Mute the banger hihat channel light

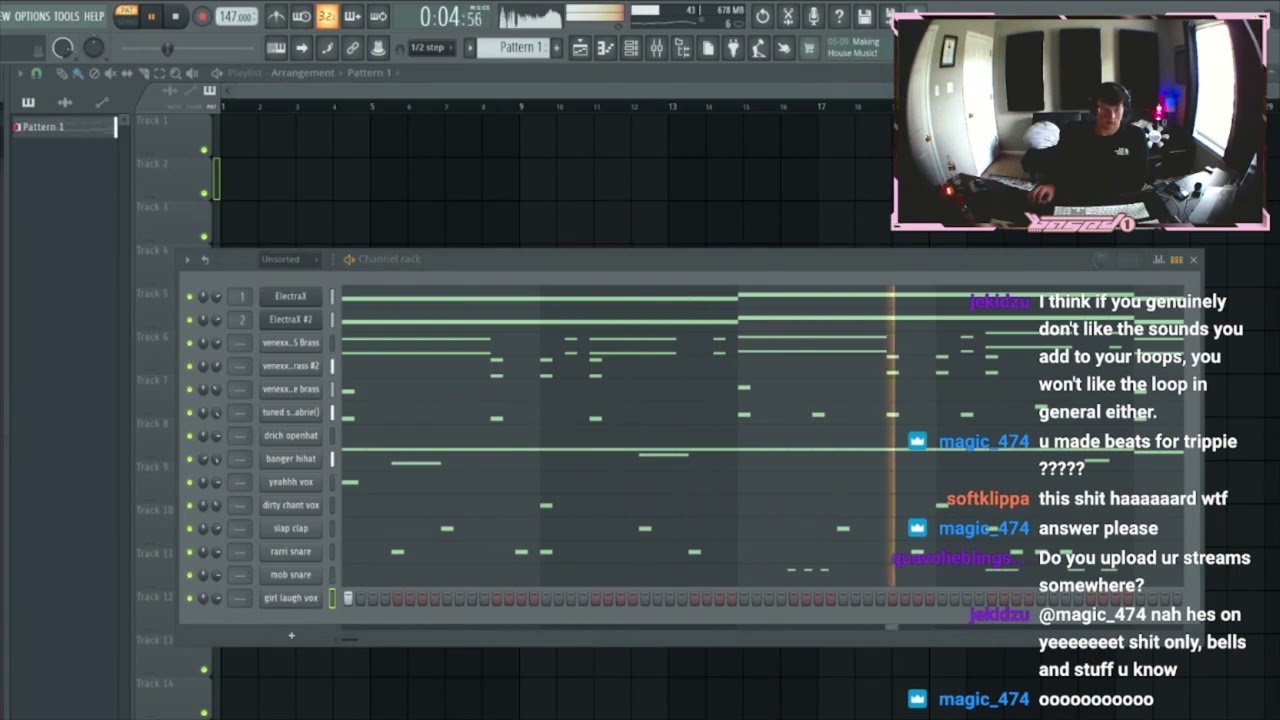coord(189,459)
